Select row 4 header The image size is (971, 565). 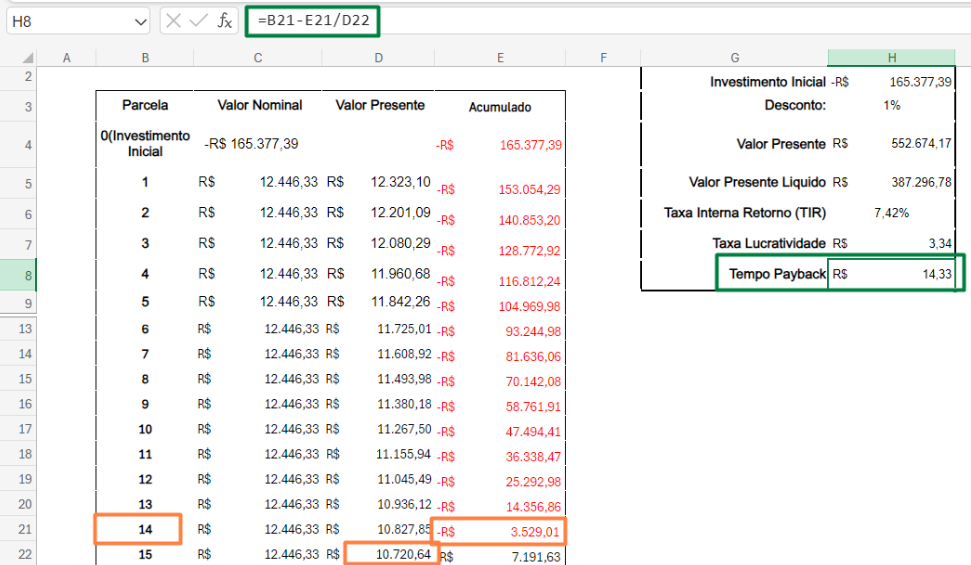click(19, 145)
